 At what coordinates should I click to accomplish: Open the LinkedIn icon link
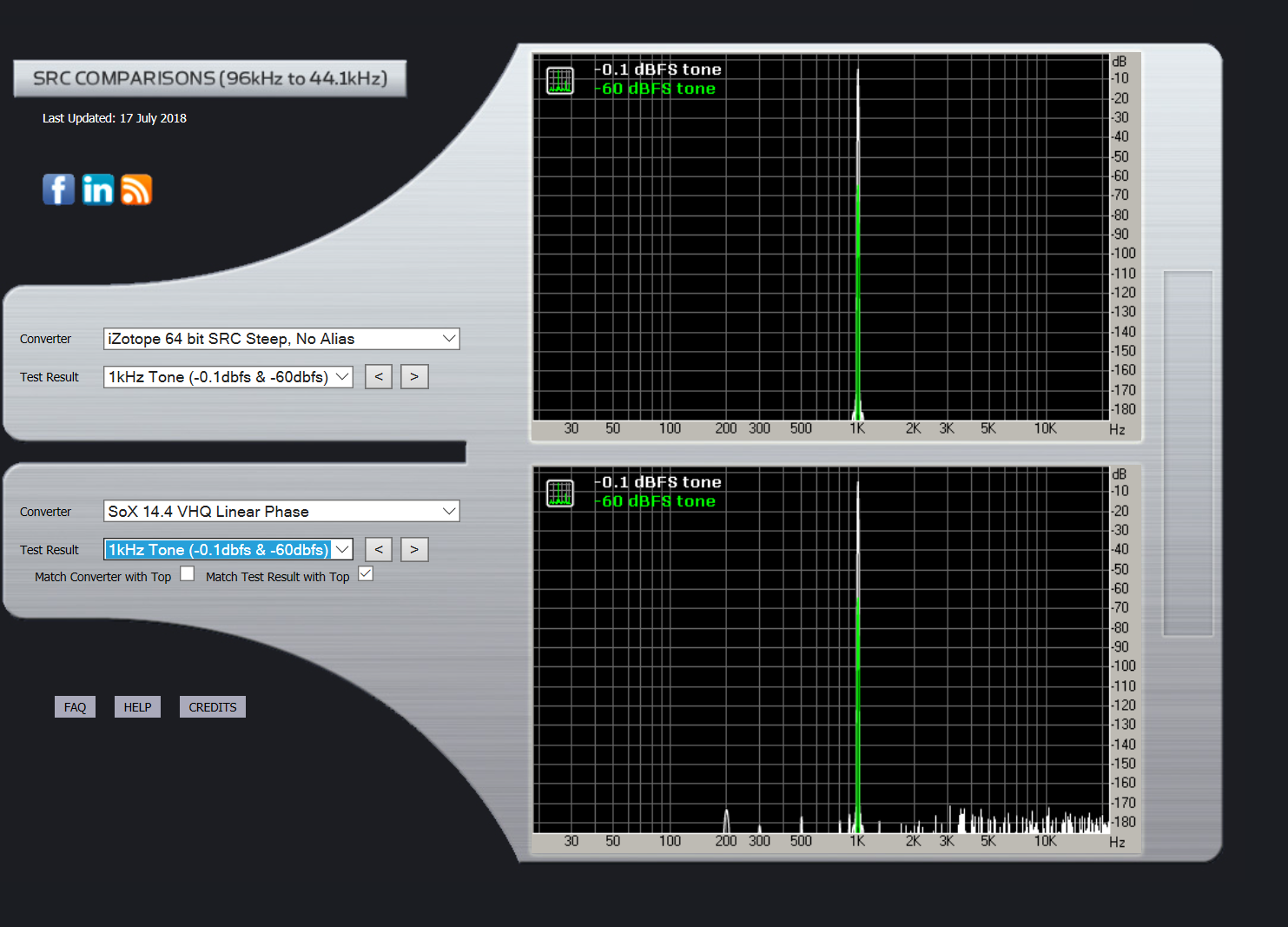(97, 189)
